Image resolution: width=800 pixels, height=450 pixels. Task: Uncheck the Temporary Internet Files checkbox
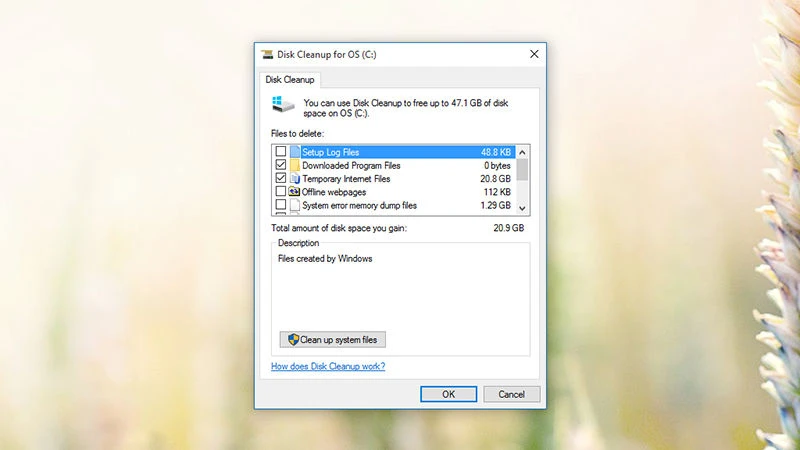280,178
